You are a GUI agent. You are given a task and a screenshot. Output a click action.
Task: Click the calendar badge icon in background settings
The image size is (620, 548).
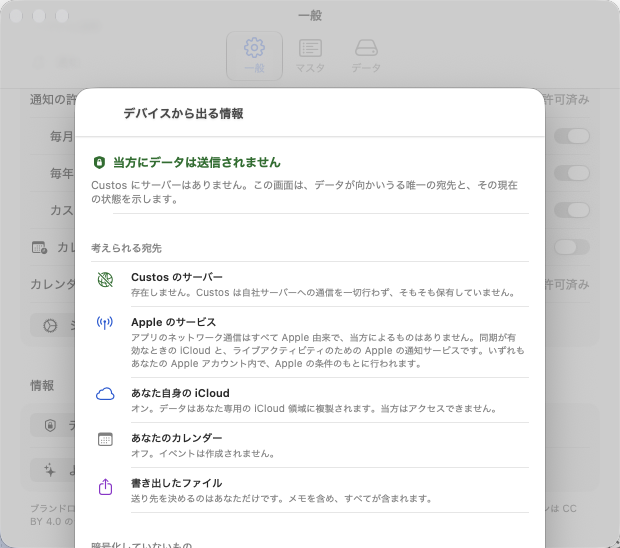tap(40, 248)
